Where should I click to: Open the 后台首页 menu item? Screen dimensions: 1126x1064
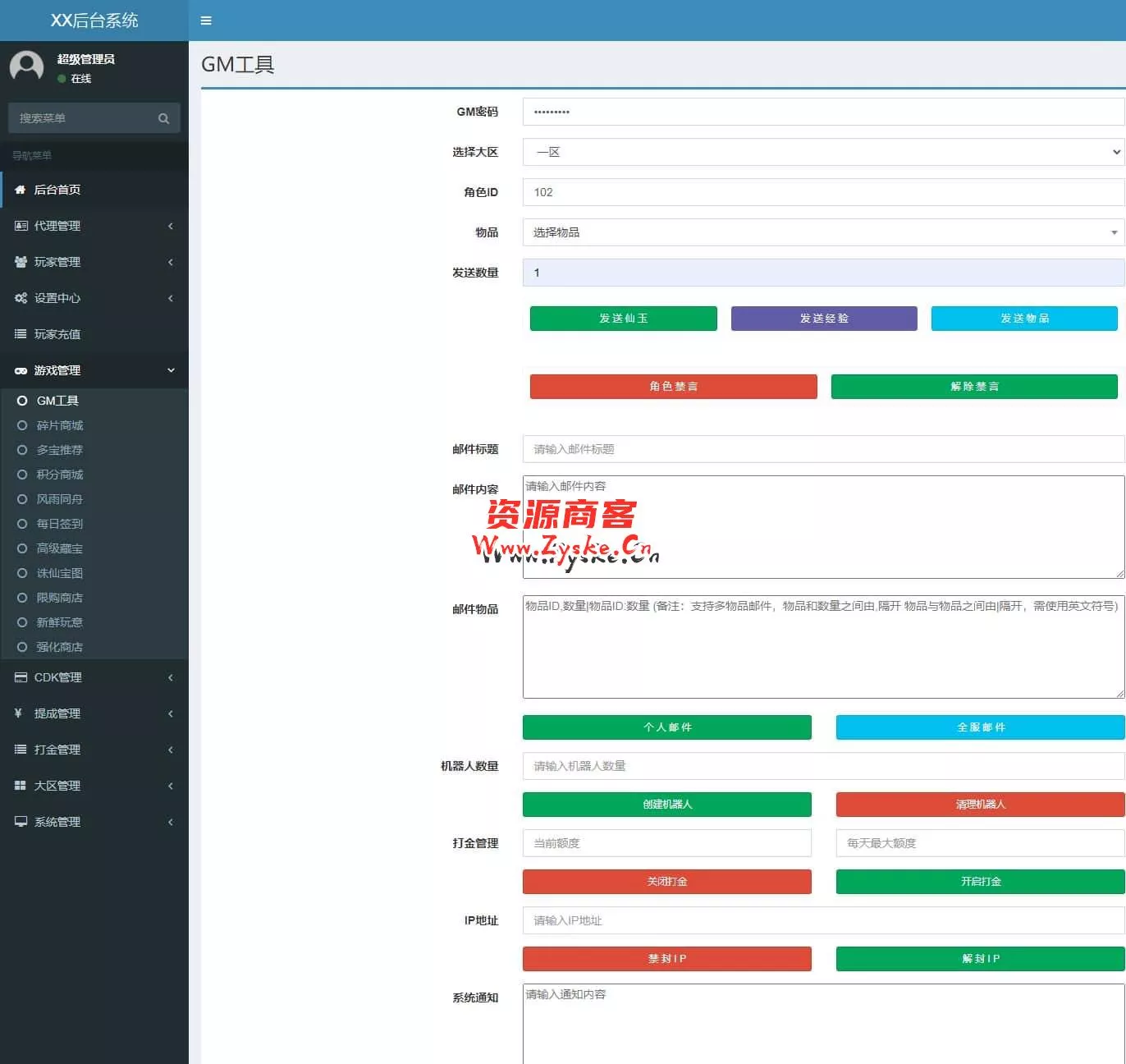[94, 190]
